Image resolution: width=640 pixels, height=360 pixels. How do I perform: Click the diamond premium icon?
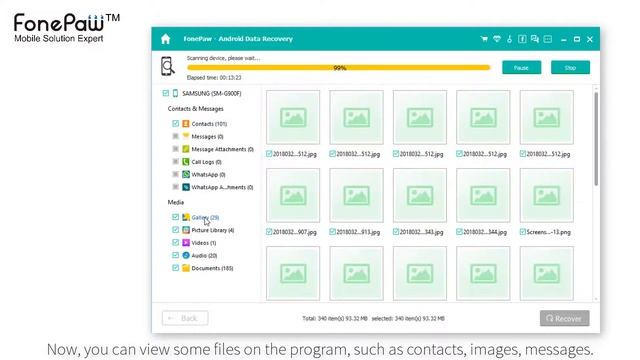click(x=497, y=39)
